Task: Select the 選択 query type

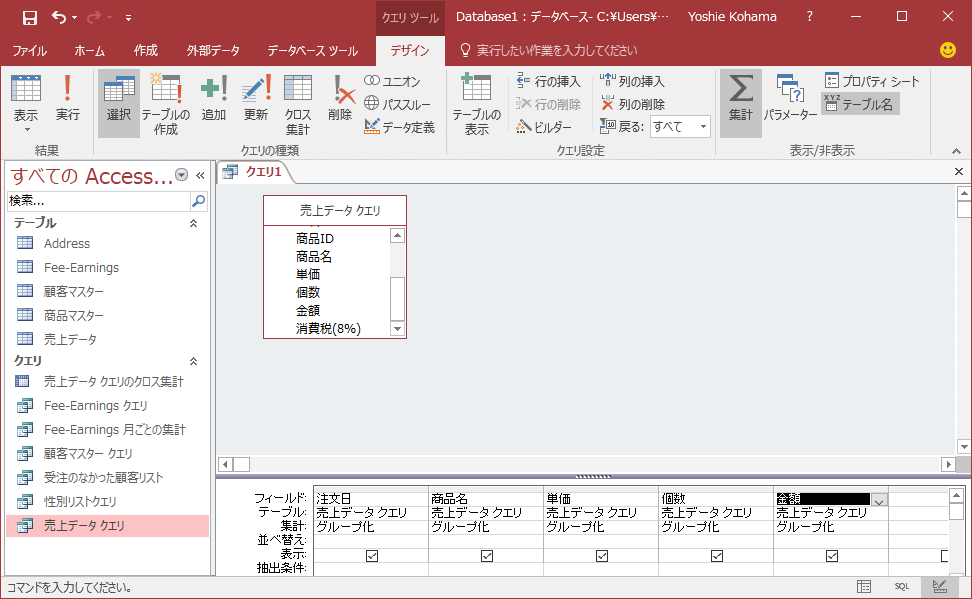Action: (118, 103)
